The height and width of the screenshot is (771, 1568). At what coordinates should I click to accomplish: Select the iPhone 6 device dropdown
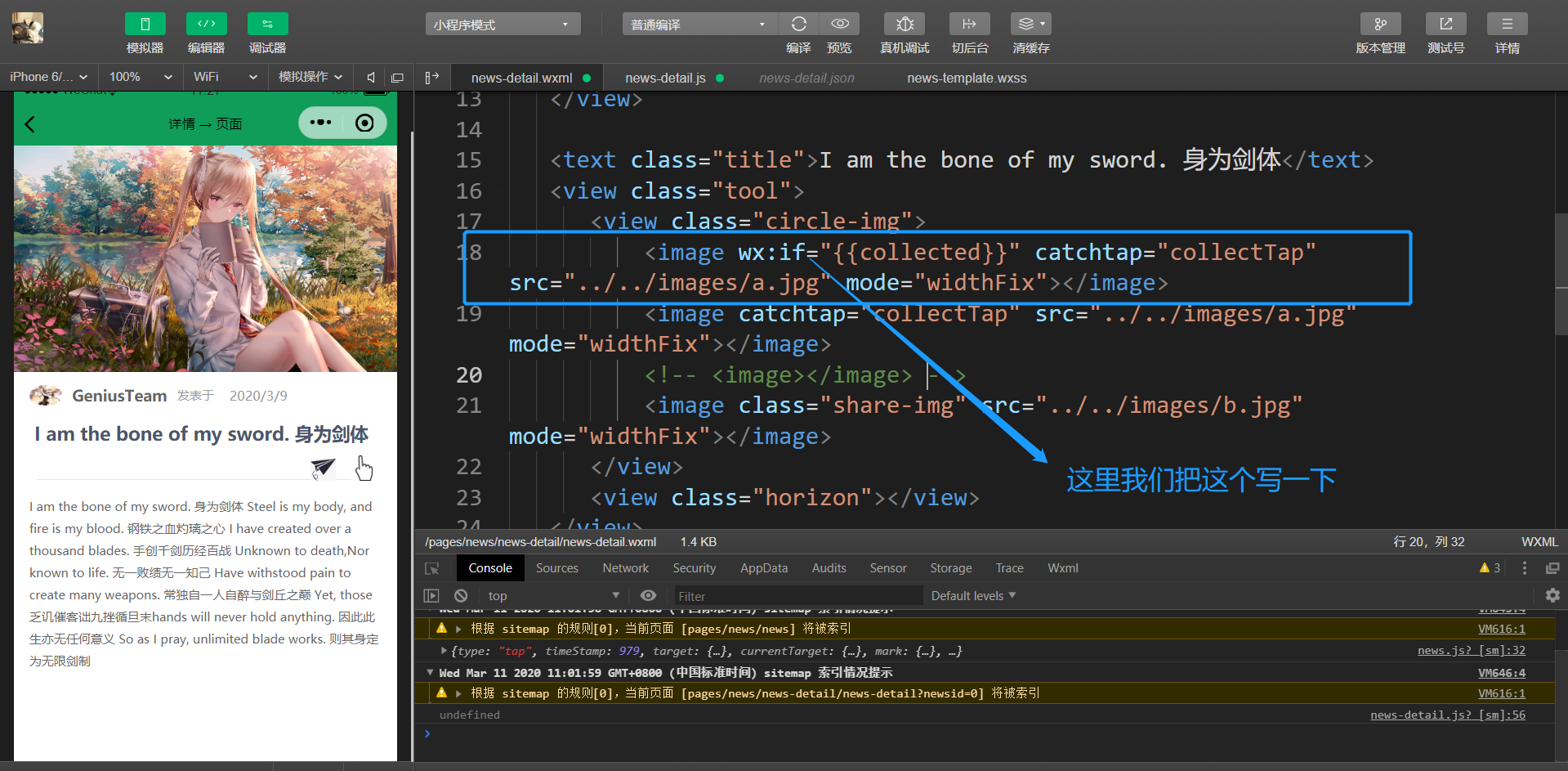coord(48,77)
